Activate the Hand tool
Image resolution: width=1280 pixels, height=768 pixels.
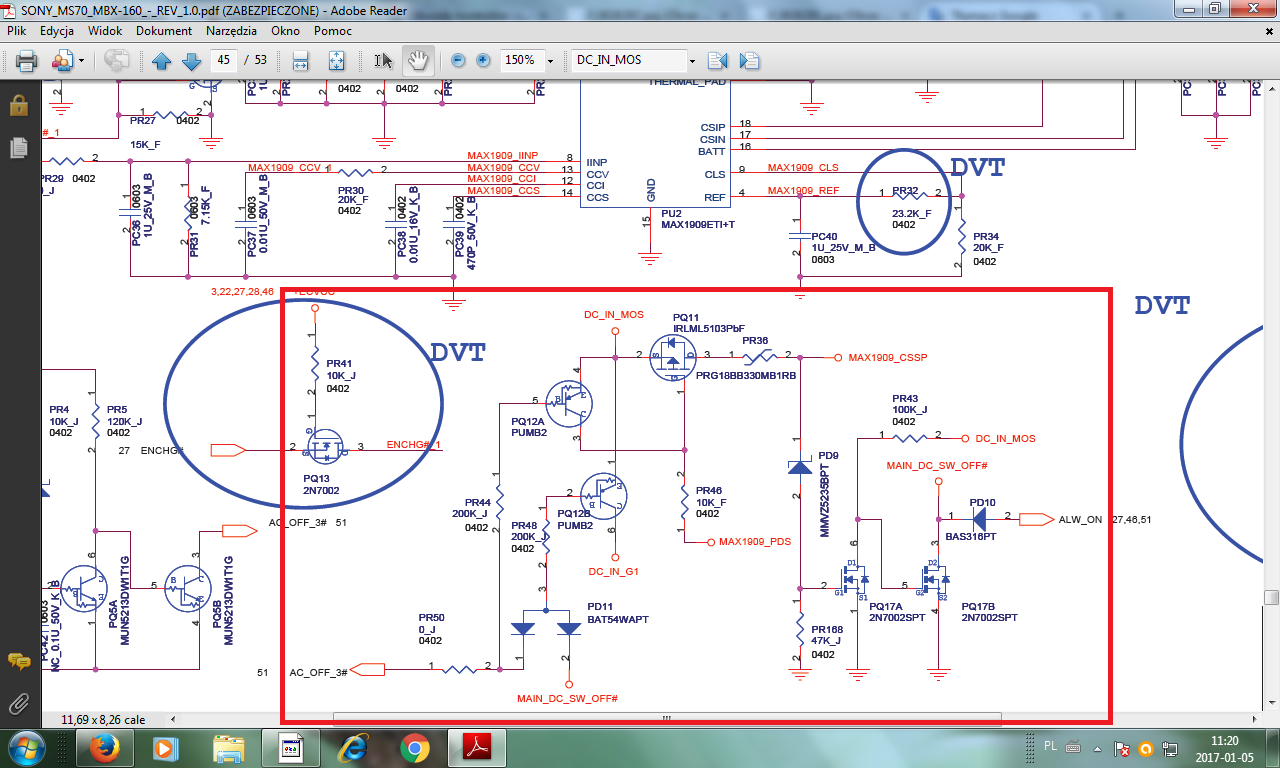(417, 60)
